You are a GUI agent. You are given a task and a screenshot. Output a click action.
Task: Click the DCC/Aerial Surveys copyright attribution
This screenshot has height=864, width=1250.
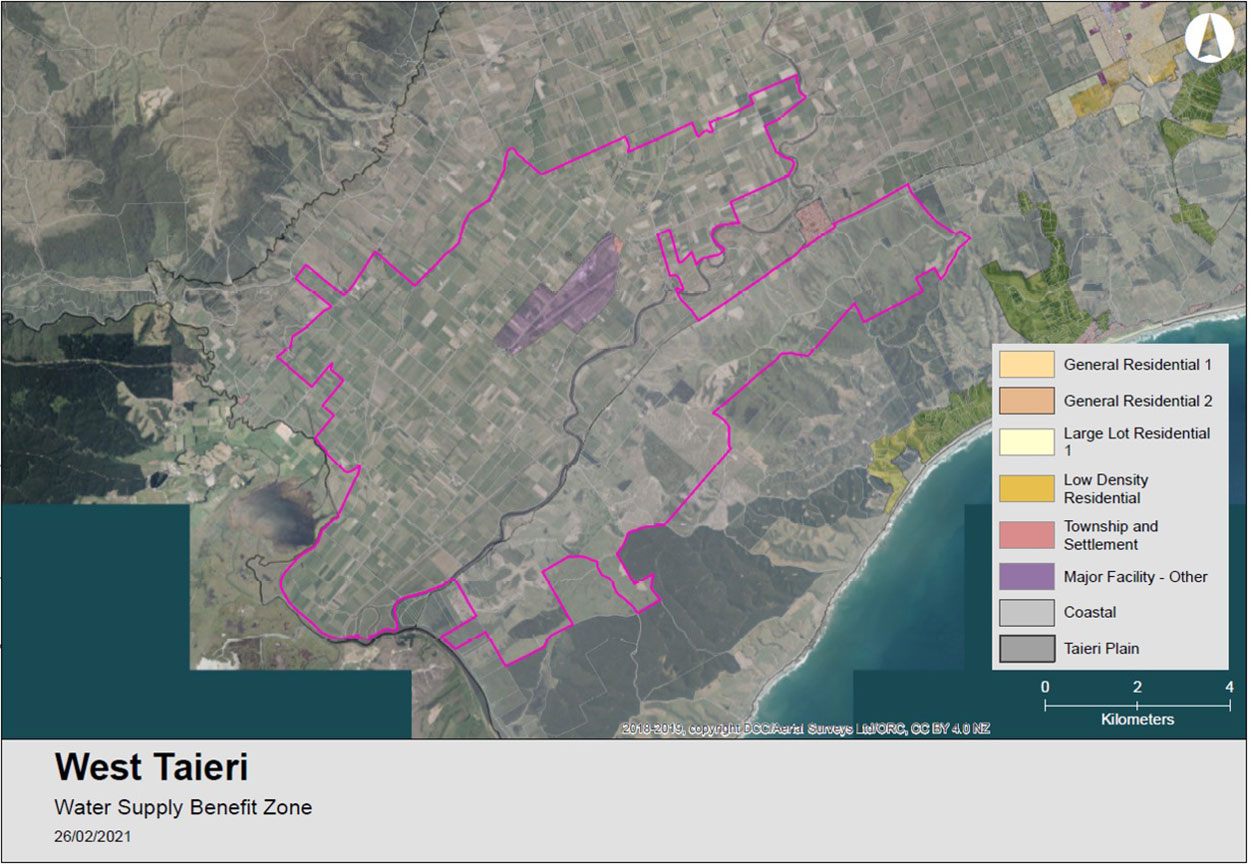pos(806,729)
